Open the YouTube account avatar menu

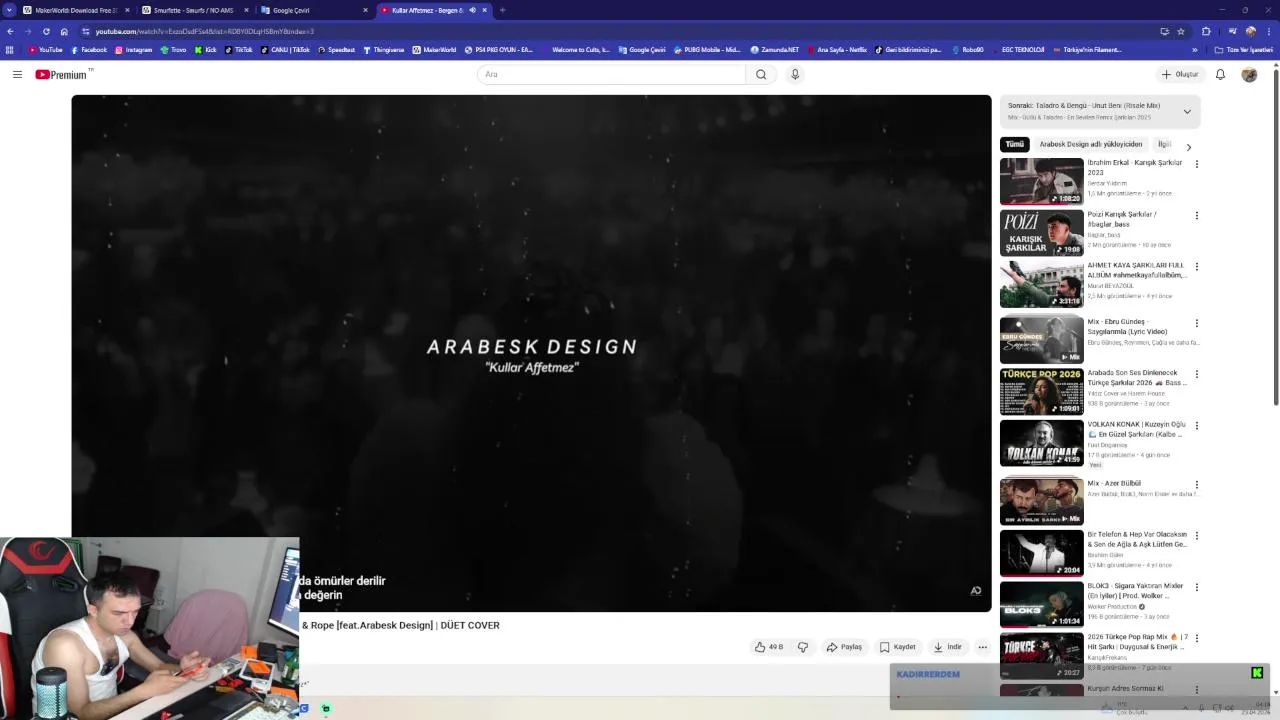click(1249, 74)
